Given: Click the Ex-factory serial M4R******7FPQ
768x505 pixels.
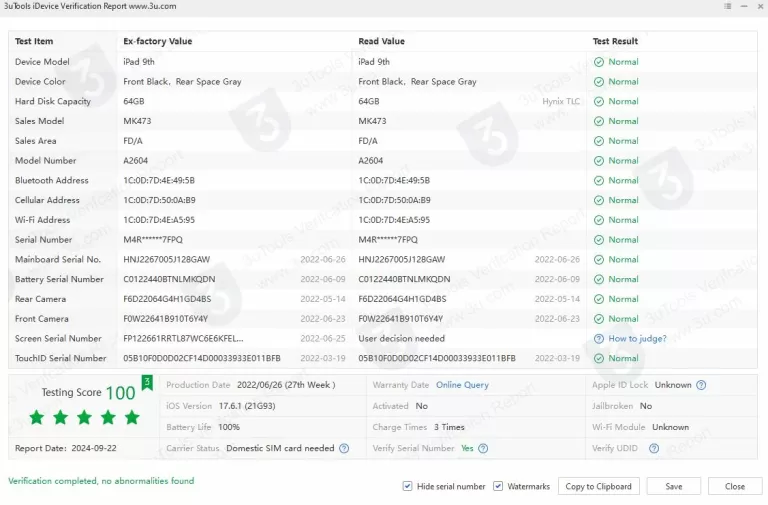Looking at the screenshot, I should [x=153, y=240].
